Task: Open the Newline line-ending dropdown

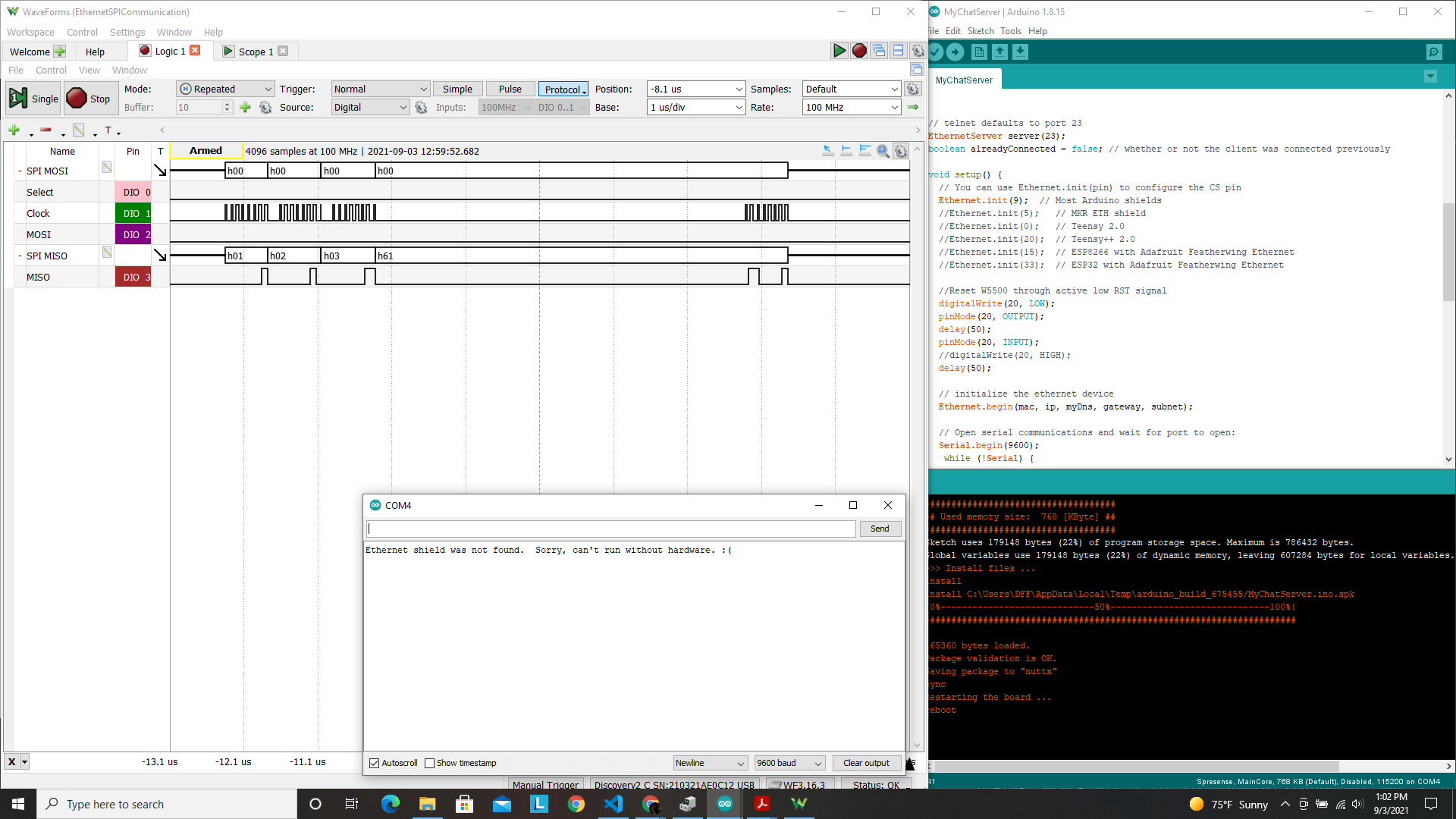Action: coord(711,763)
